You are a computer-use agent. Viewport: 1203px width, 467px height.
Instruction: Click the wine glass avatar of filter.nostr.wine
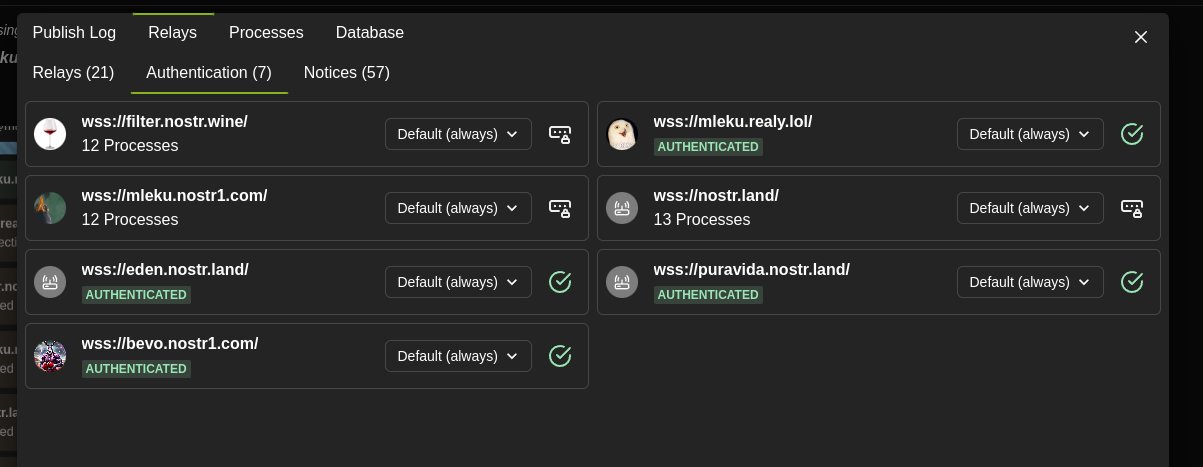pyautogui.click(x=50, y=134)
